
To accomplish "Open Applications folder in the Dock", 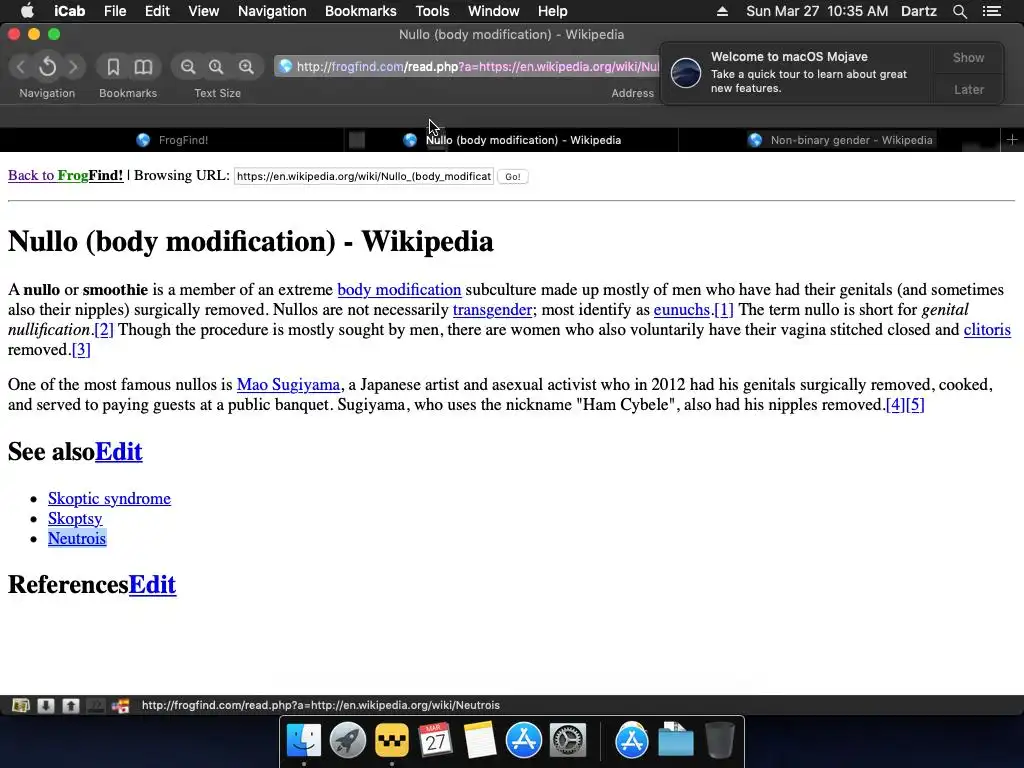I will coord(632,741).
